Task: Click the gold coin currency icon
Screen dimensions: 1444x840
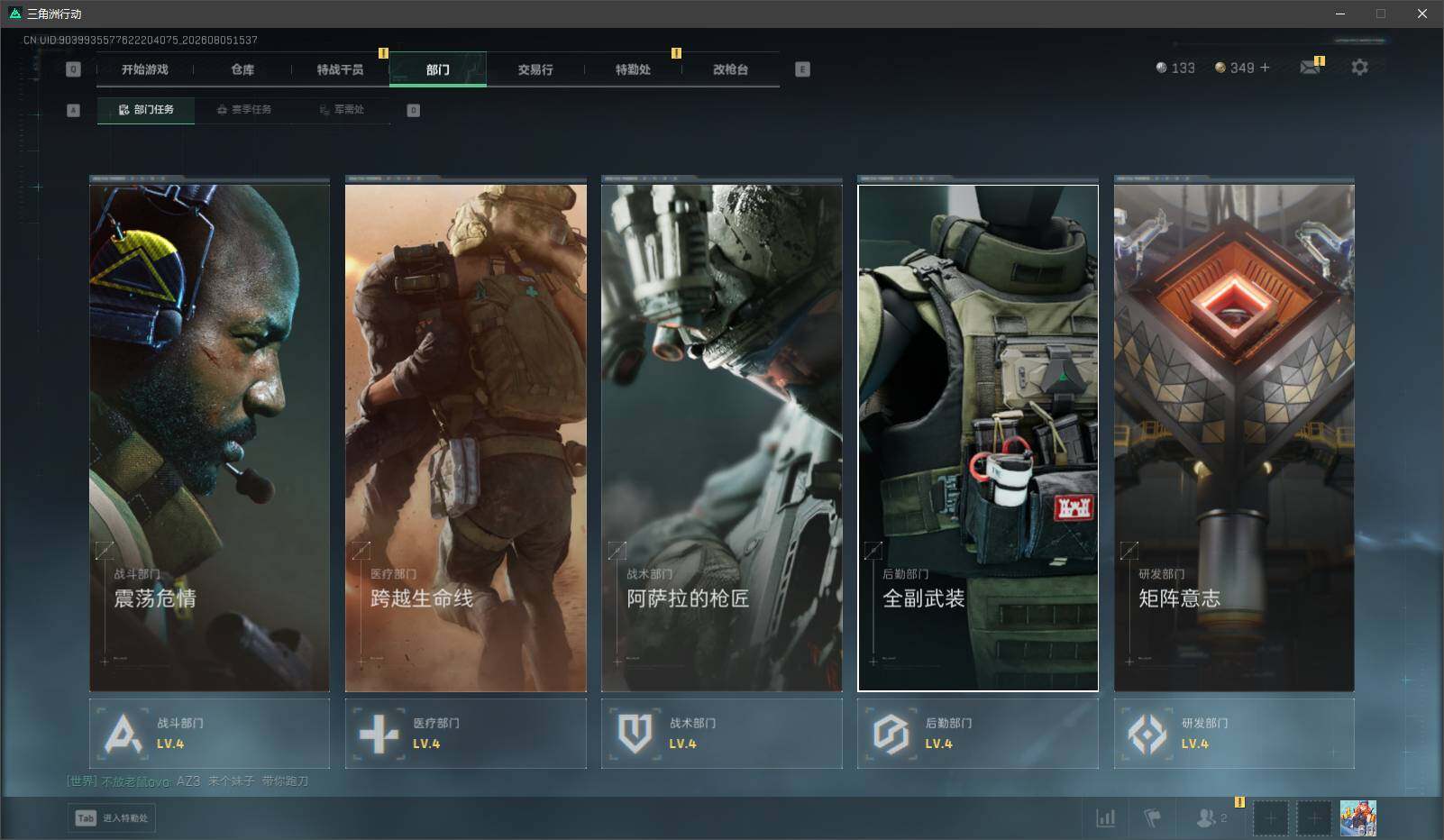Action: tap(1220, 68)
